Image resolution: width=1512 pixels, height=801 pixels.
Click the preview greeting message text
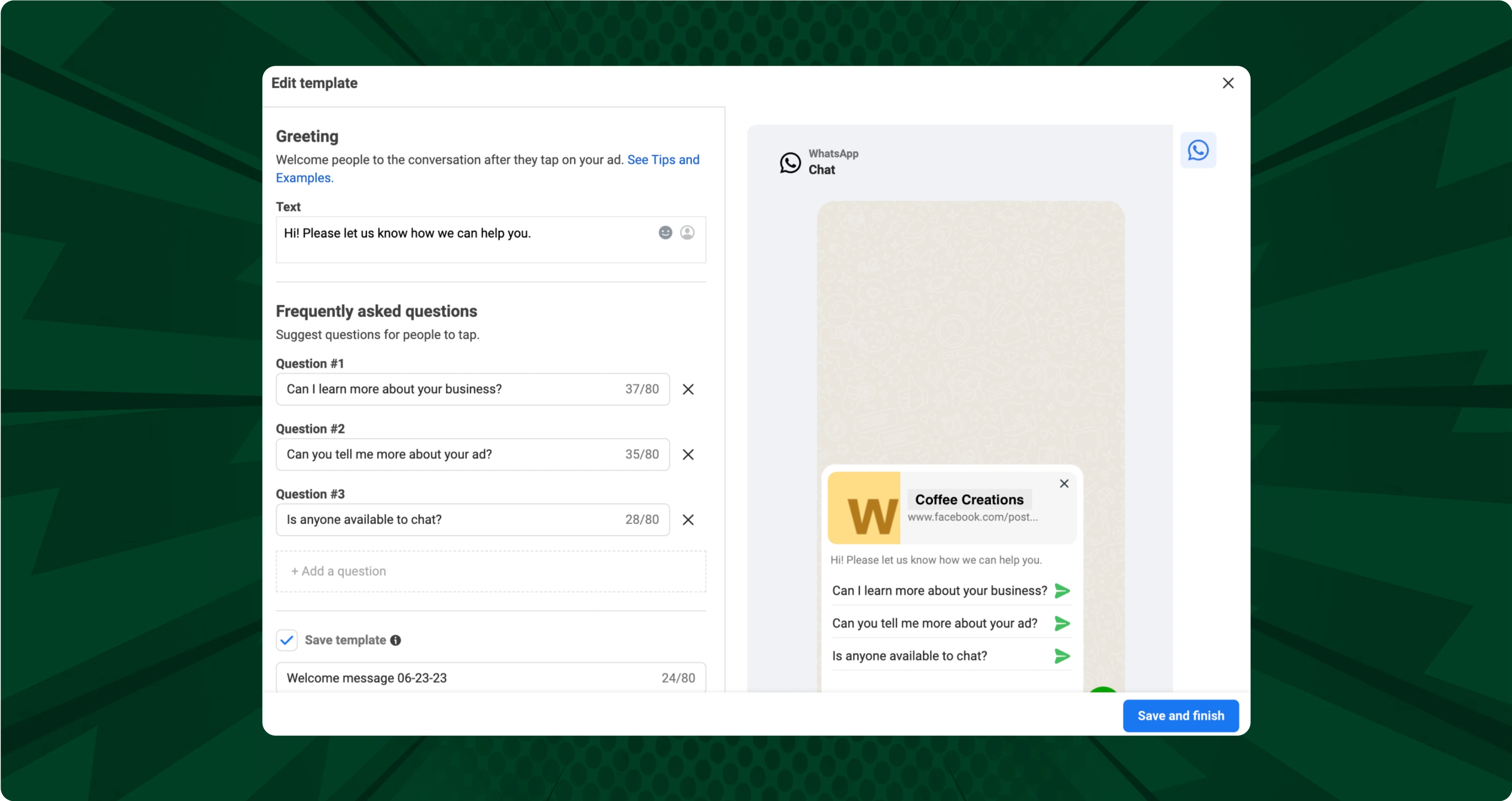coord(936,560)
